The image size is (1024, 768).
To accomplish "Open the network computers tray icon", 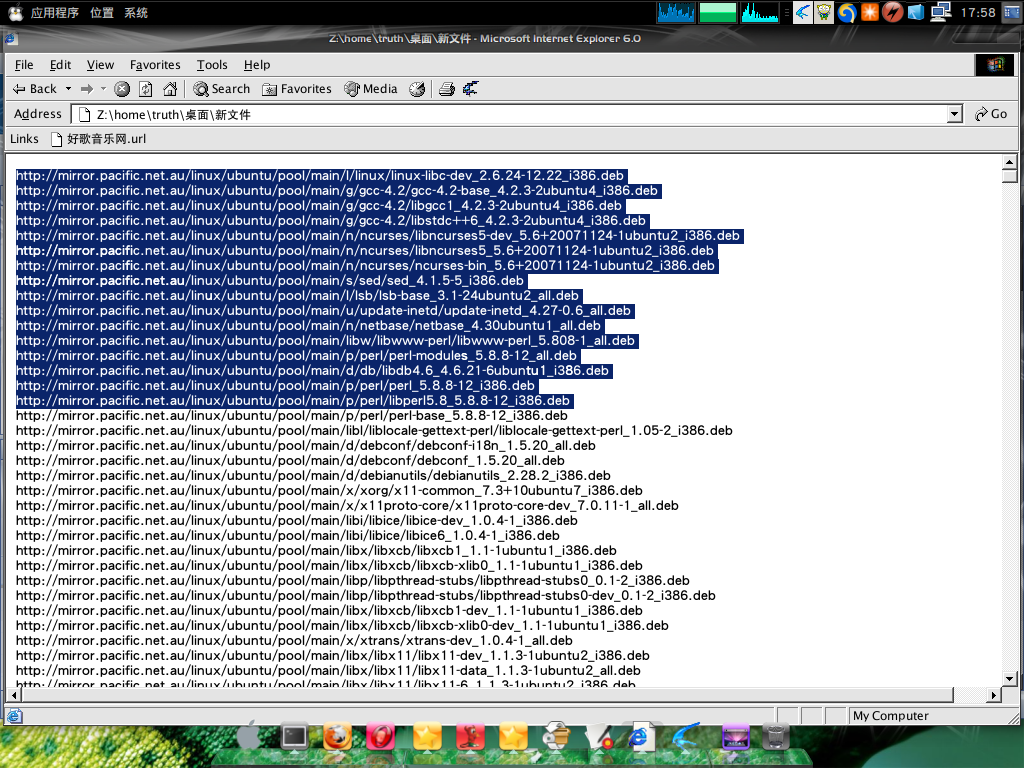I will (x=940, y=12).
